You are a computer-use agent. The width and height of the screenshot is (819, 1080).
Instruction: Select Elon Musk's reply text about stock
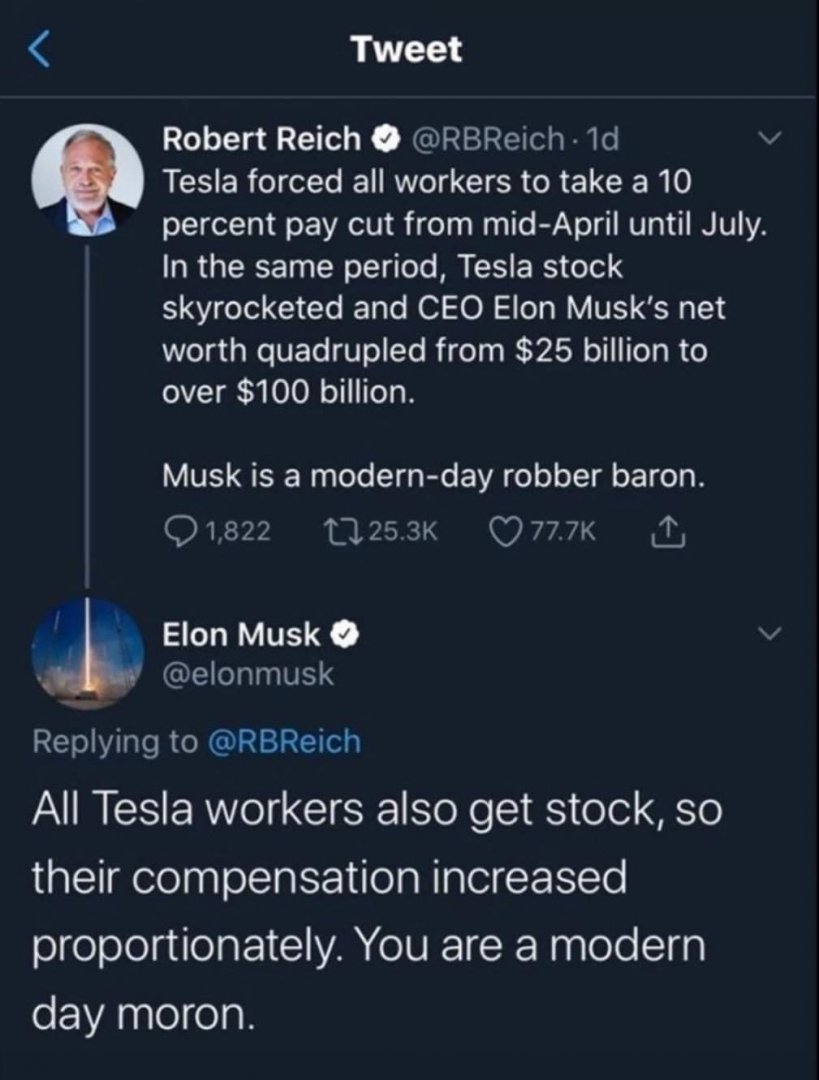[370, 910]
